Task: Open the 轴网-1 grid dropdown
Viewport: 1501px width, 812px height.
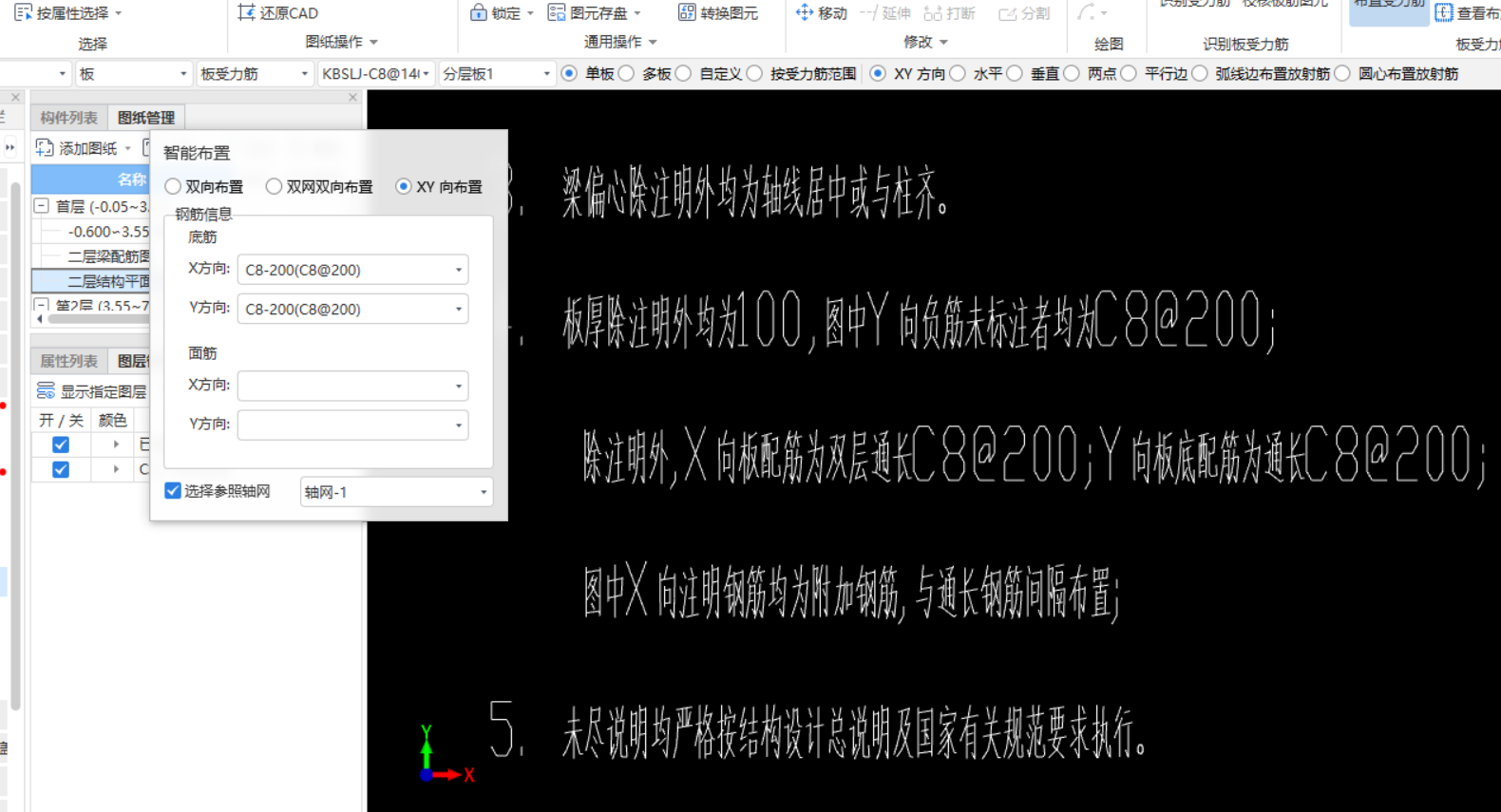Action: (x=396, y=492)
